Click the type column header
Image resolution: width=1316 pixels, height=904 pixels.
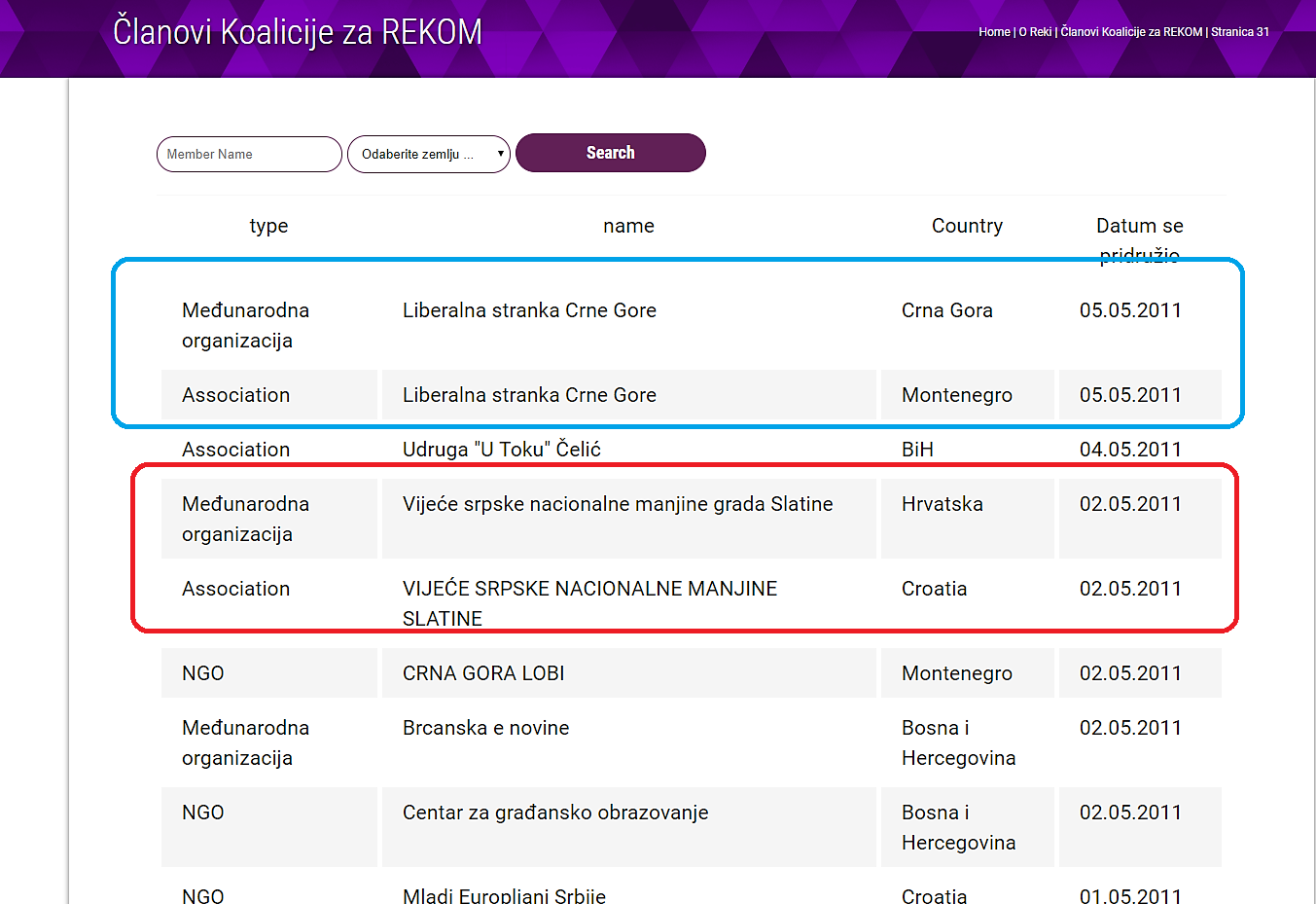click(268, 226)
